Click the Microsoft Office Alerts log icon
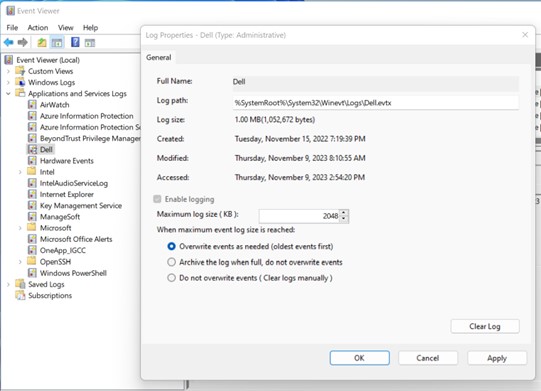Image resolution: width=541 pixels, height=391 pixels. click(x=32, y=239)
